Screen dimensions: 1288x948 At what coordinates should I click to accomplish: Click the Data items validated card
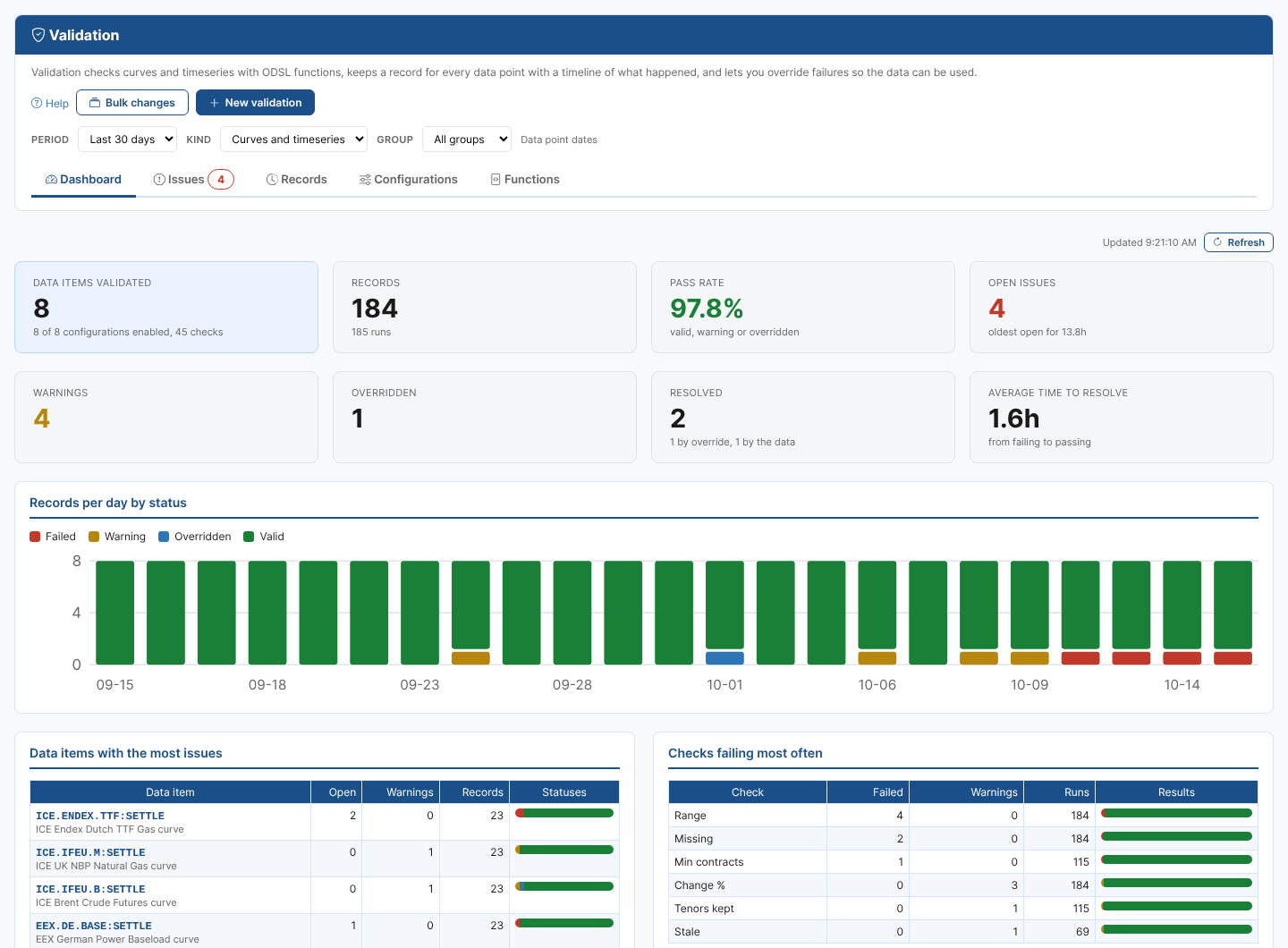tap(166, 307)
